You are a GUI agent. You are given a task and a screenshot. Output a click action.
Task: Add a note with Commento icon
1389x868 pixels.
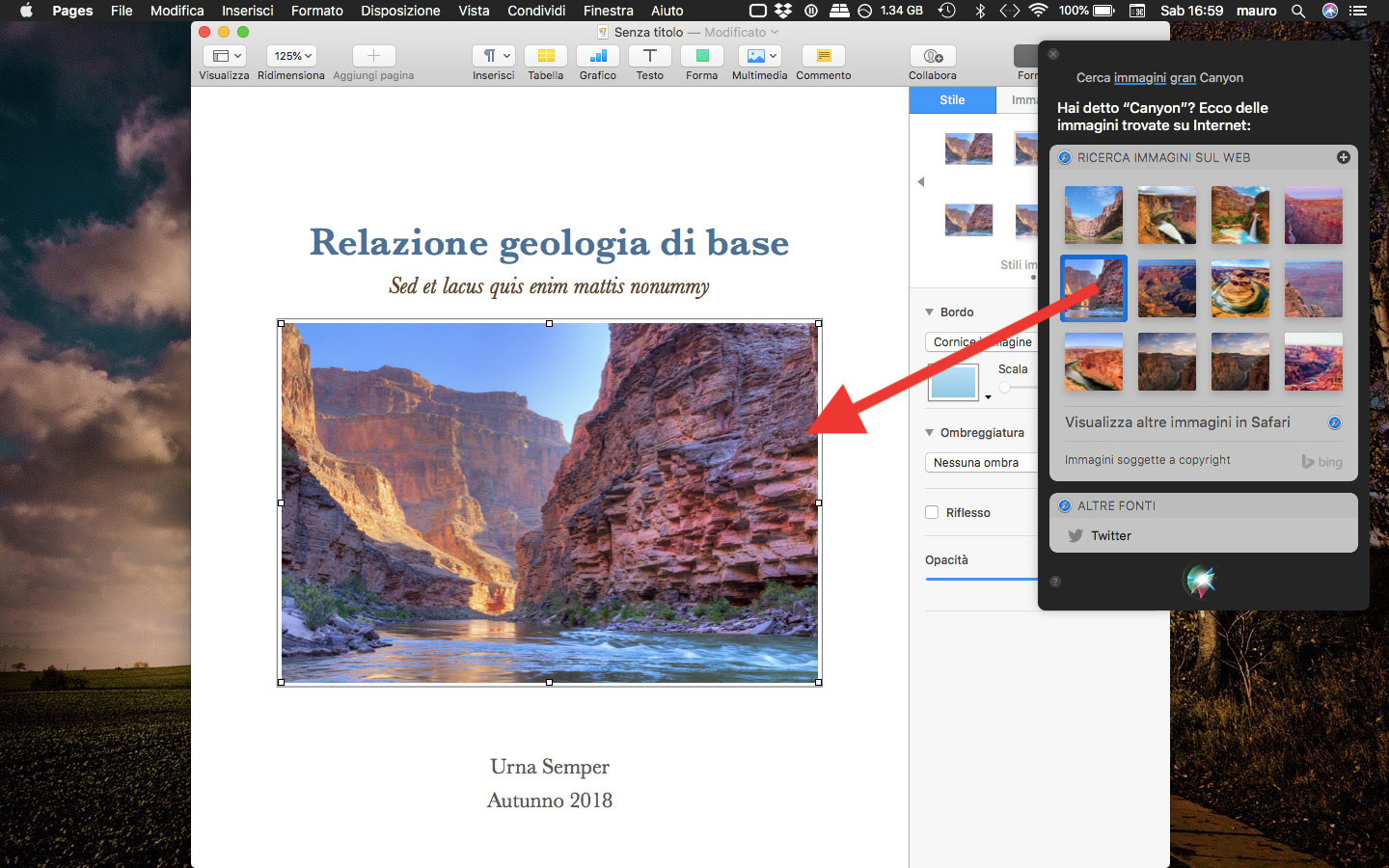pos(823,56)
